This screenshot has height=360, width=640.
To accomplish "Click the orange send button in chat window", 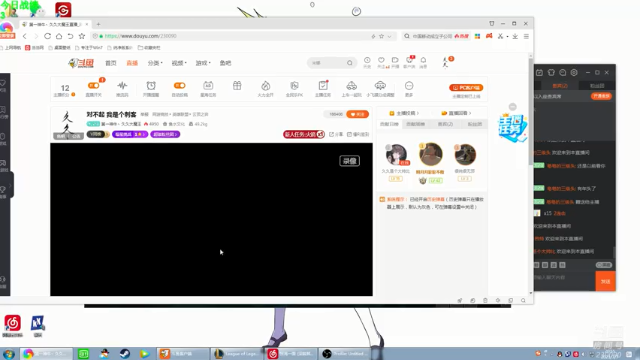I will [605, 281].
